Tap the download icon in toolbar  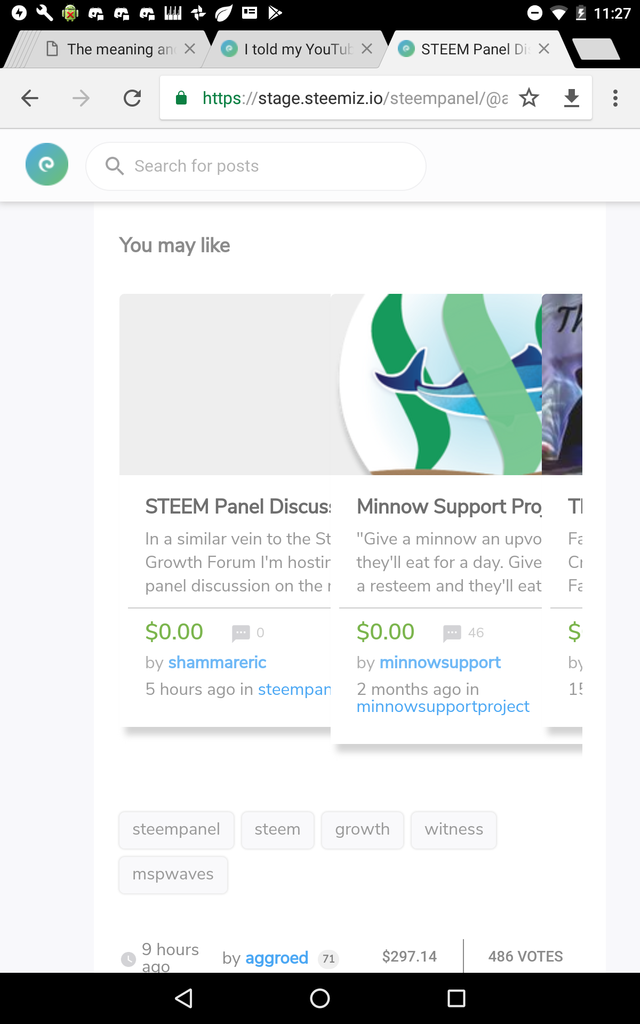[x=572, y=98]
